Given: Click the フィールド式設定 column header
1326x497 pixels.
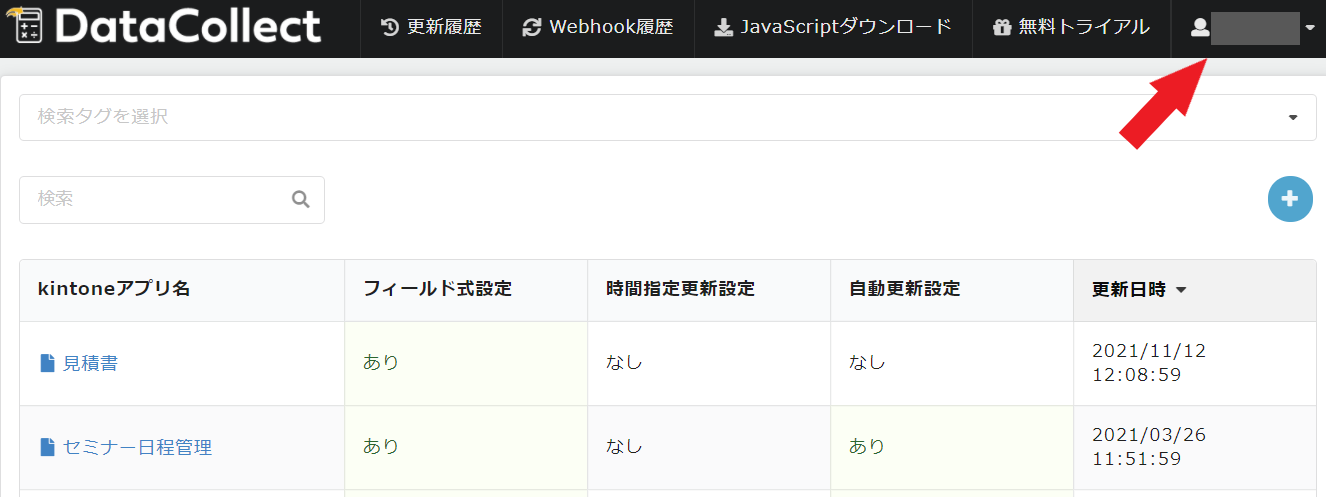Looking at the screenshot, I should (x=437, y=290).
